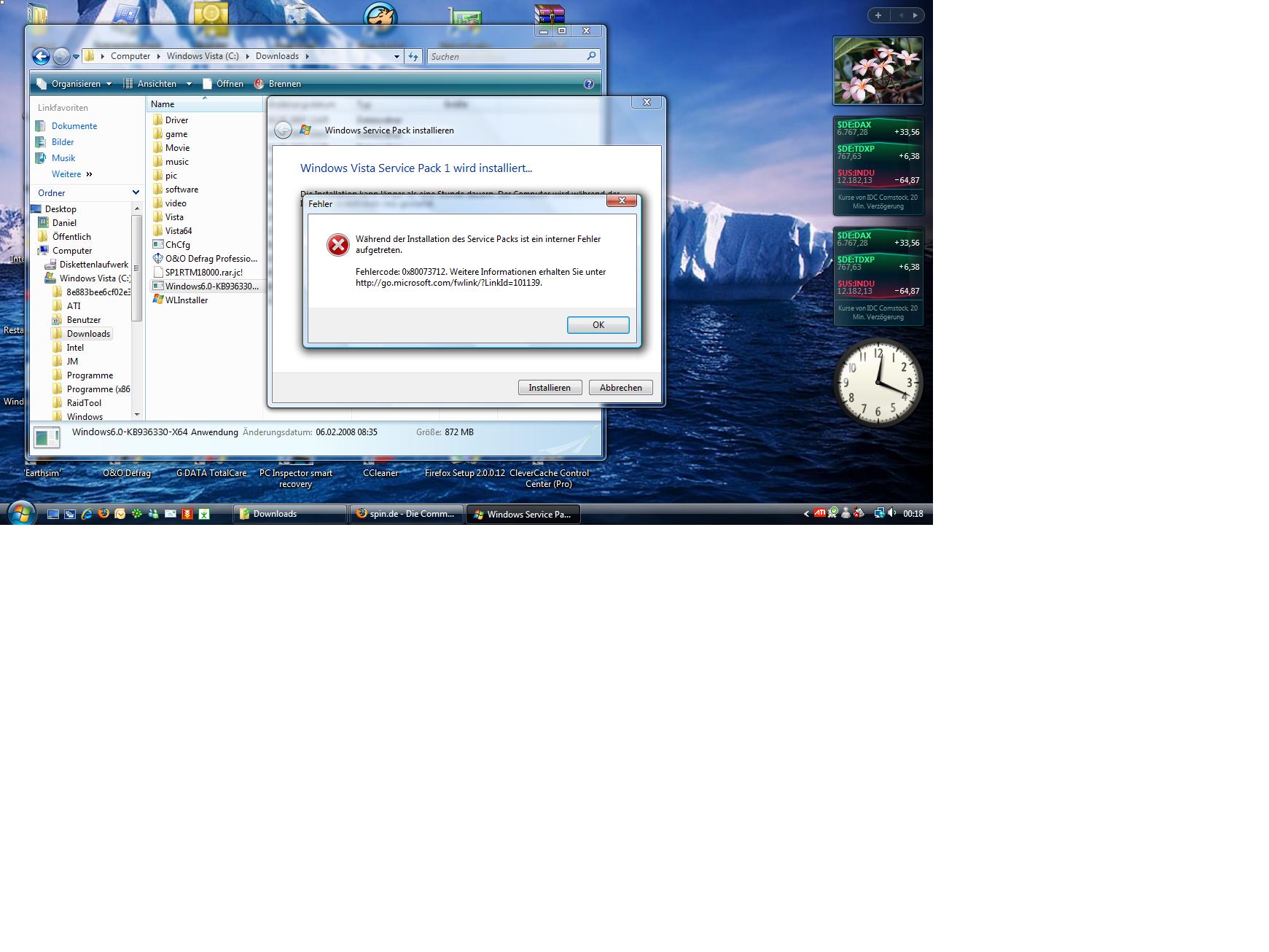Viewport: 1269px width, 952px height.
Task: Click the Explorer forward navigation arrow
Action: 61,56
